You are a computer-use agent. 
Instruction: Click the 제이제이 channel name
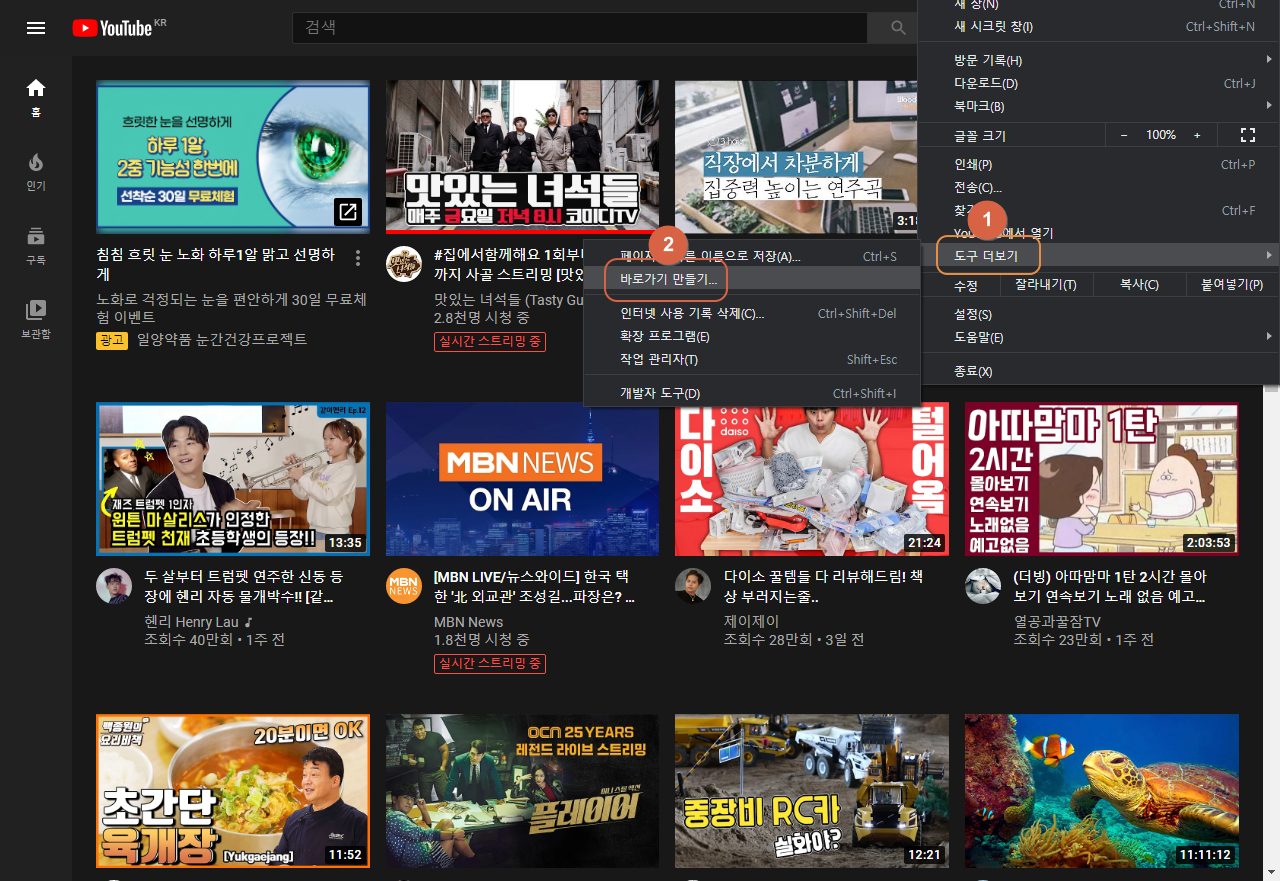point(752,622)
